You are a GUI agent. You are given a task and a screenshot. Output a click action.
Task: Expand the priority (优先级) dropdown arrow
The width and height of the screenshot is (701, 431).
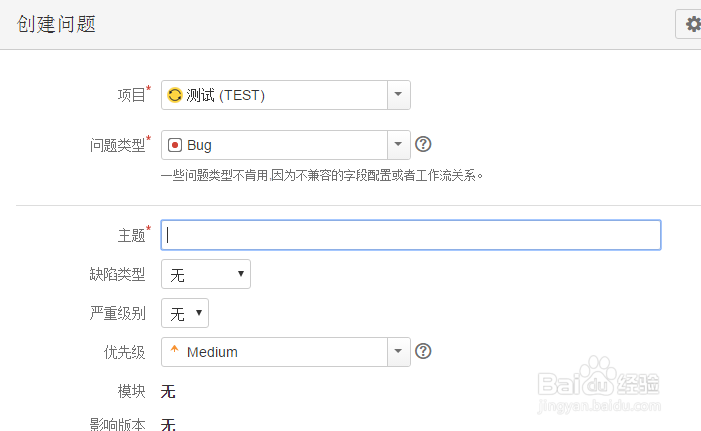pos(398,352)
